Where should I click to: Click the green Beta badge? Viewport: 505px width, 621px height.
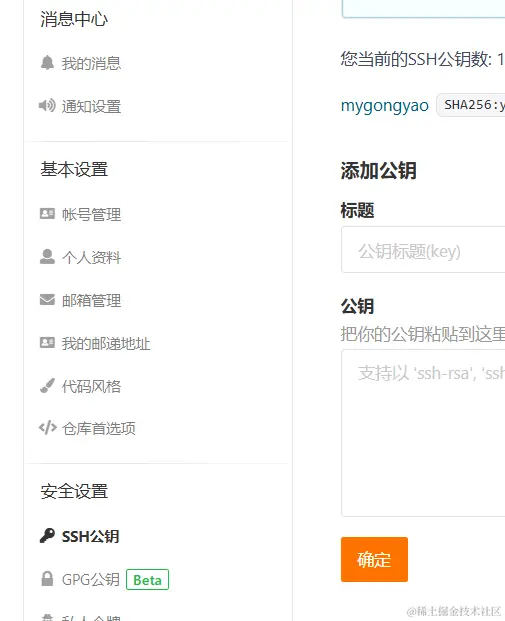147,579
